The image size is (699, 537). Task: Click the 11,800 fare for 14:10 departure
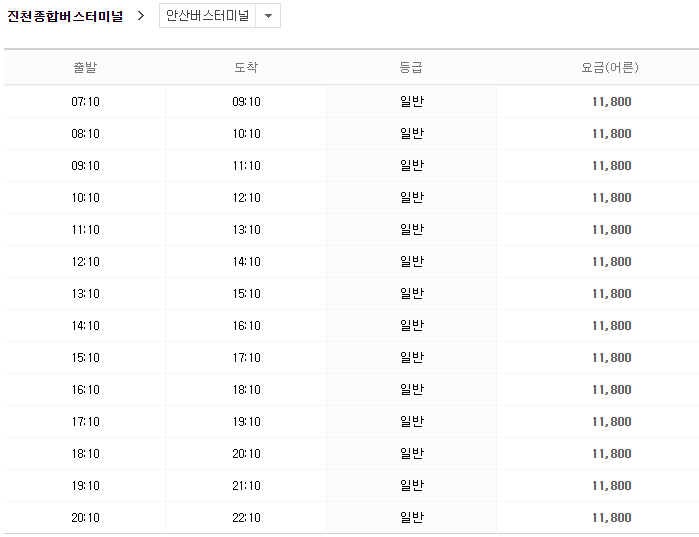click(x=611, y=326)
